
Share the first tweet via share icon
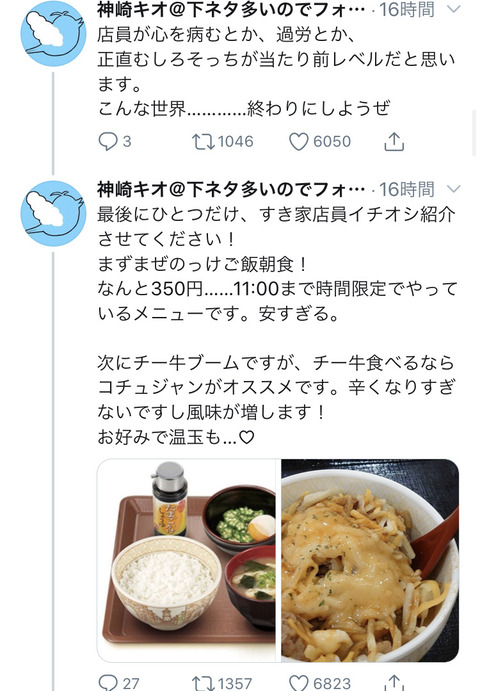394,141
